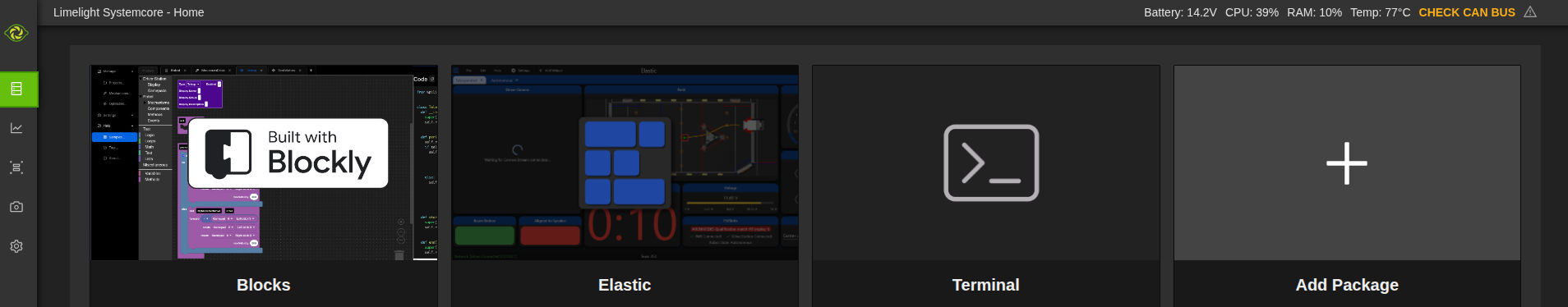This screenshot has height=307, width=1568.
Task: Click the Battery: 14.2V status
Action: pos(1180,12)
